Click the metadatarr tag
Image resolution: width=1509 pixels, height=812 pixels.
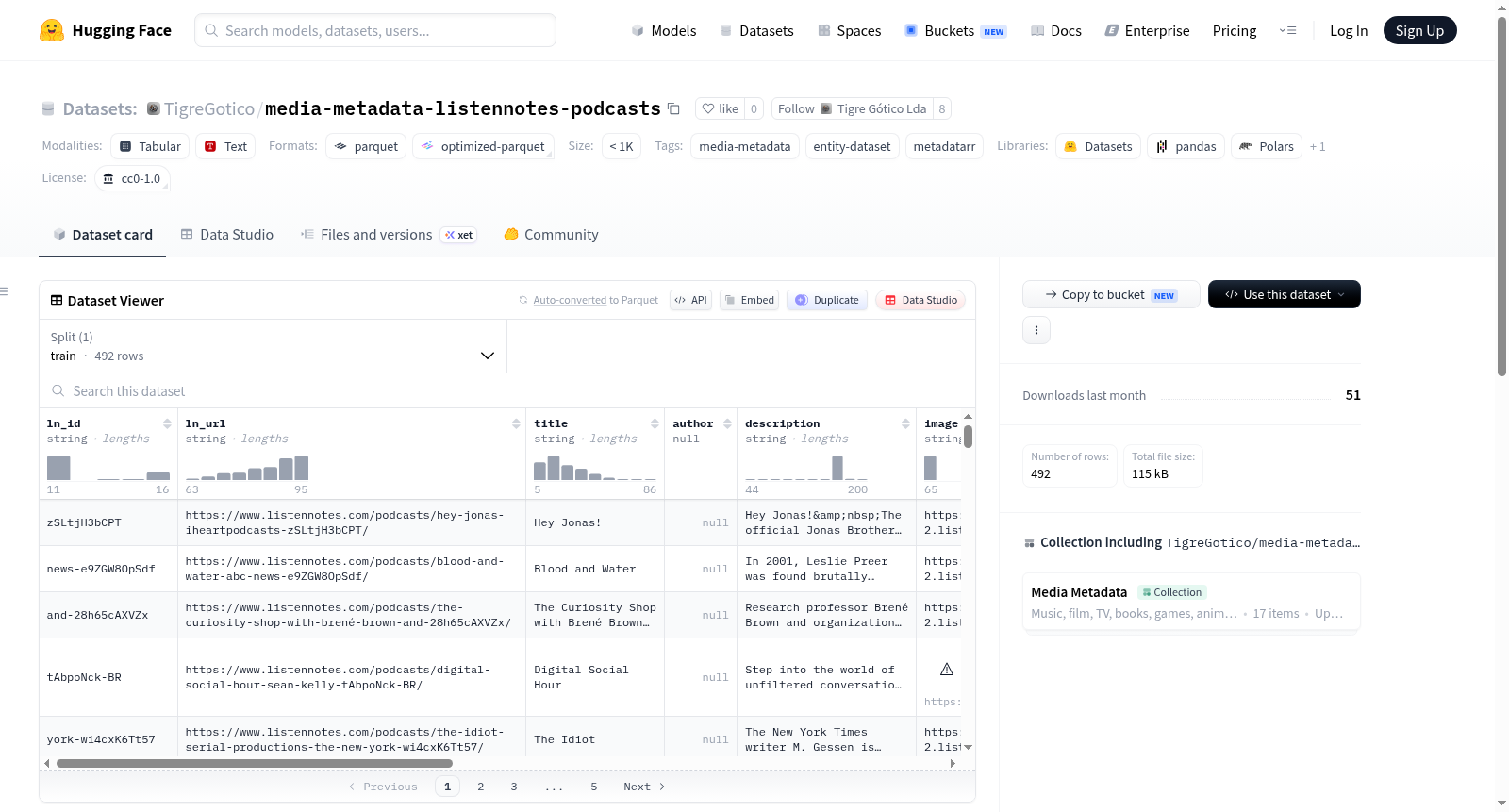point(944,146)
